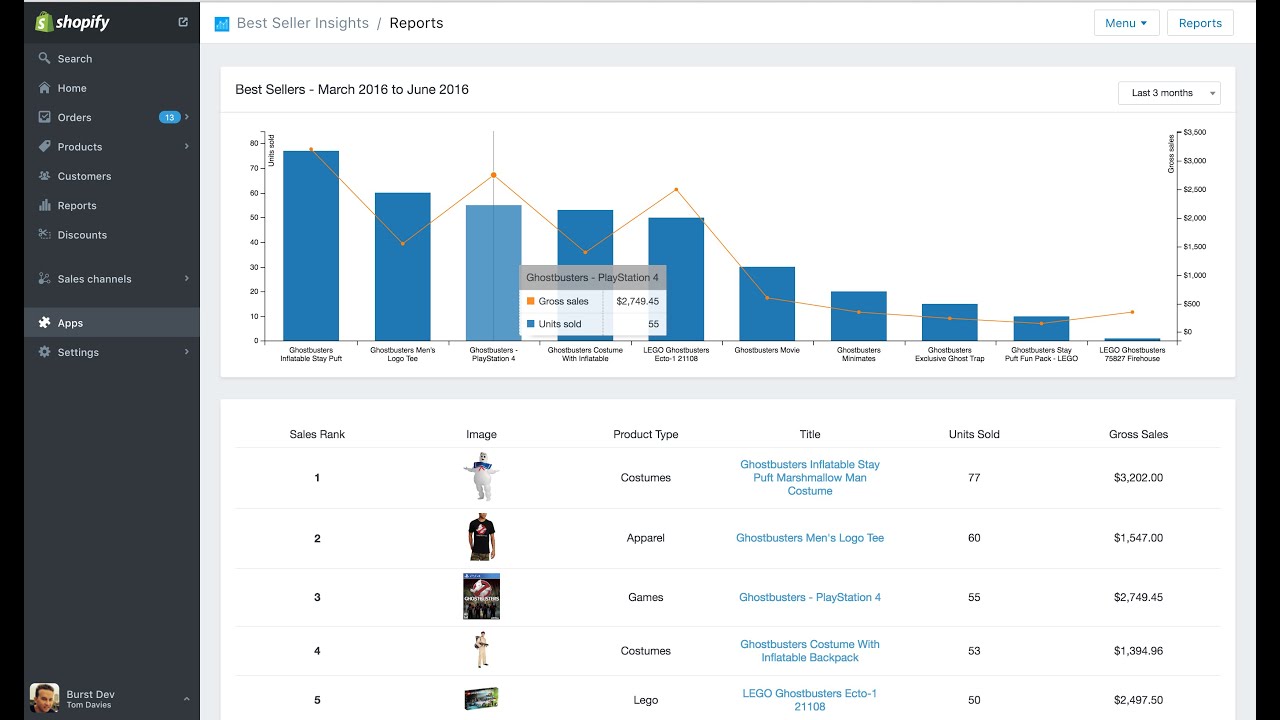This screenshot has width=1280, height=720.
Task: Click the Discounts scissors icon
Action: coord(44,234)
